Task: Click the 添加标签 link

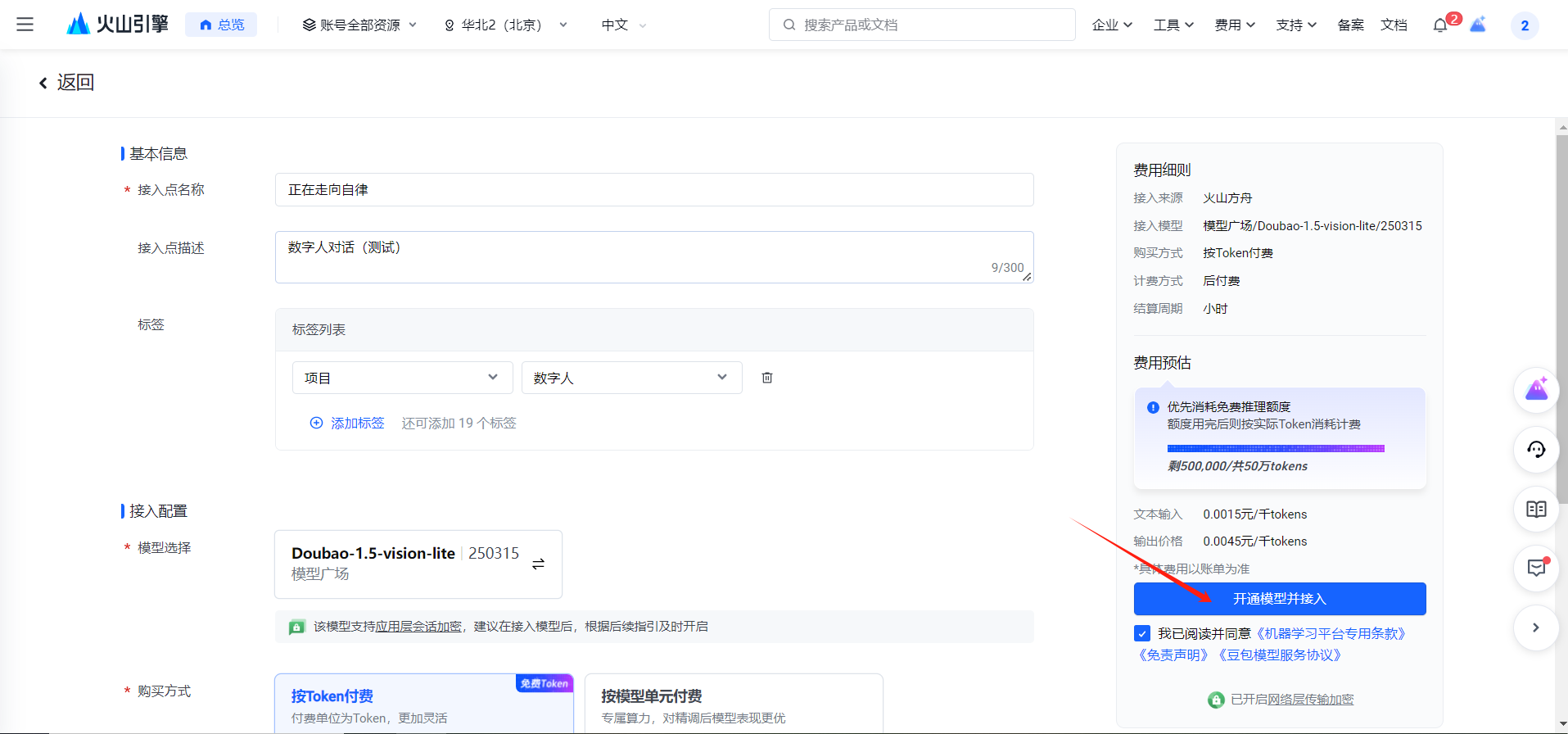Action: coord(347,423)
